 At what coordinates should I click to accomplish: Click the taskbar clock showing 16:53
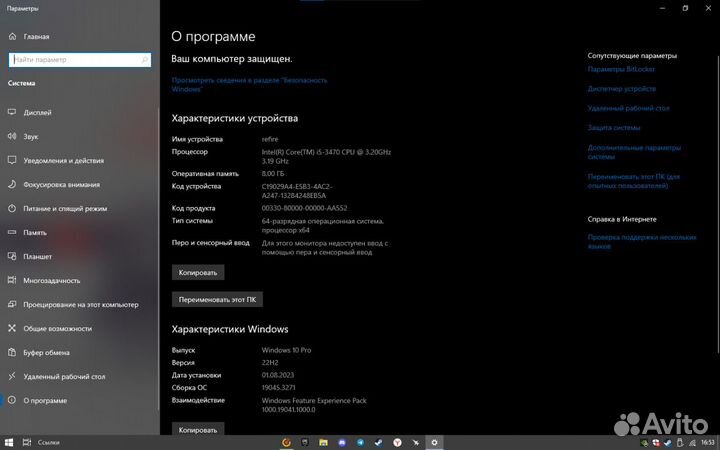[x=708, y=443]
